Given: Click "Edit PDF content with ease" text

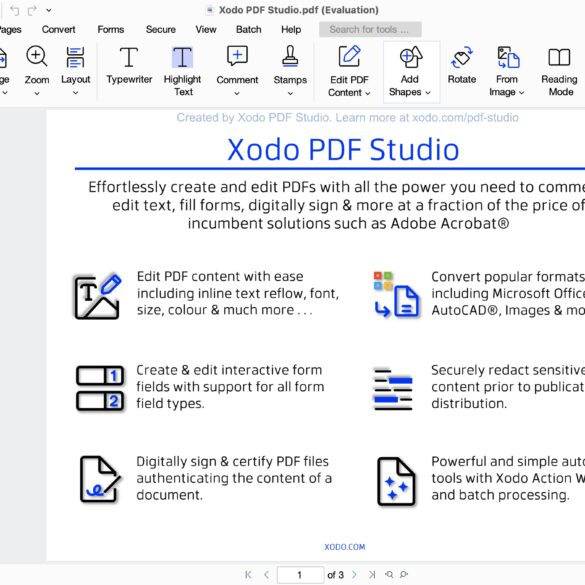Looking at the screenshot, I should [x=220, y=276].
